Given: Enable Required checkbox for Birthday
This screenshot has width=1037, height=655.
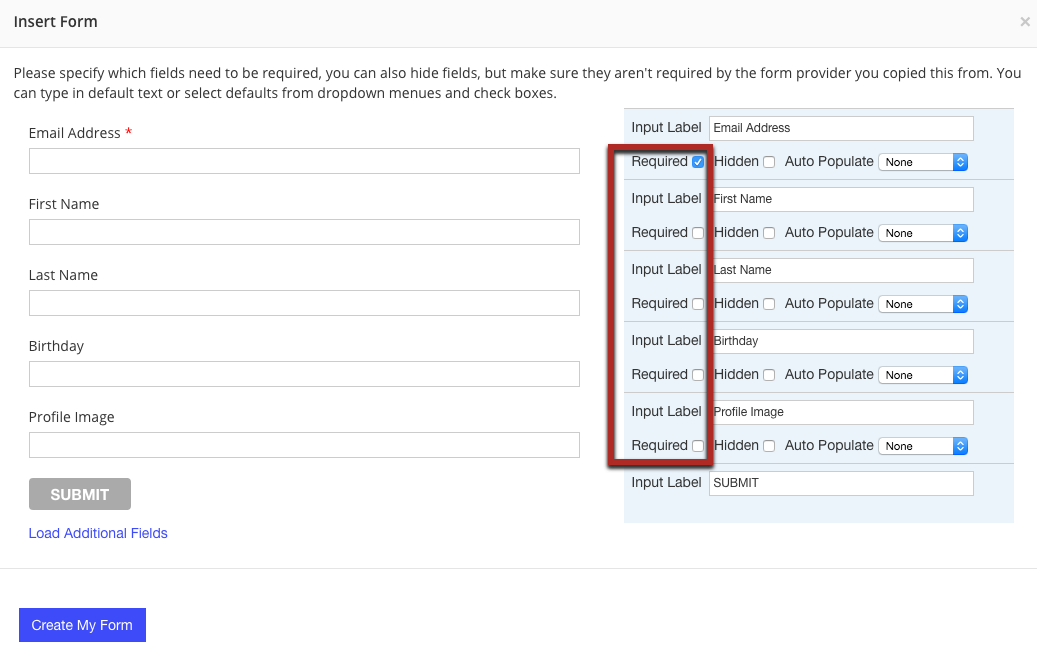Looking at the screenshot, I should 698,375.
